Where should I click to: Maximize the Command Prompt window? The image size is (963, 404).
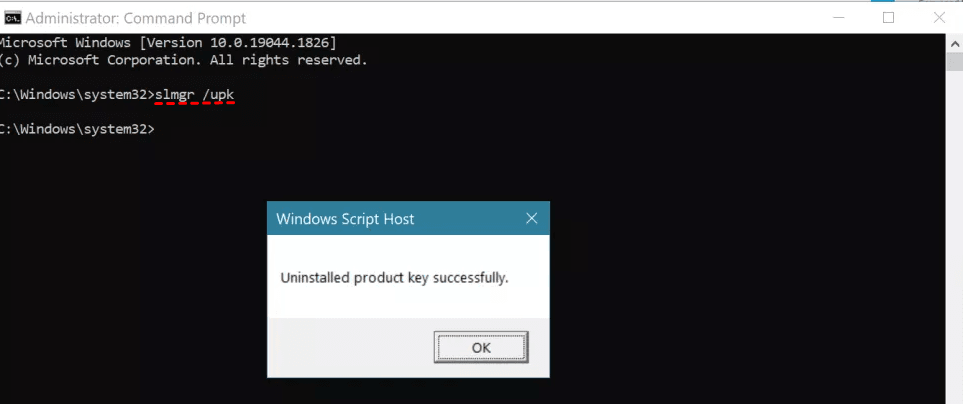click(x=888, y=18)
